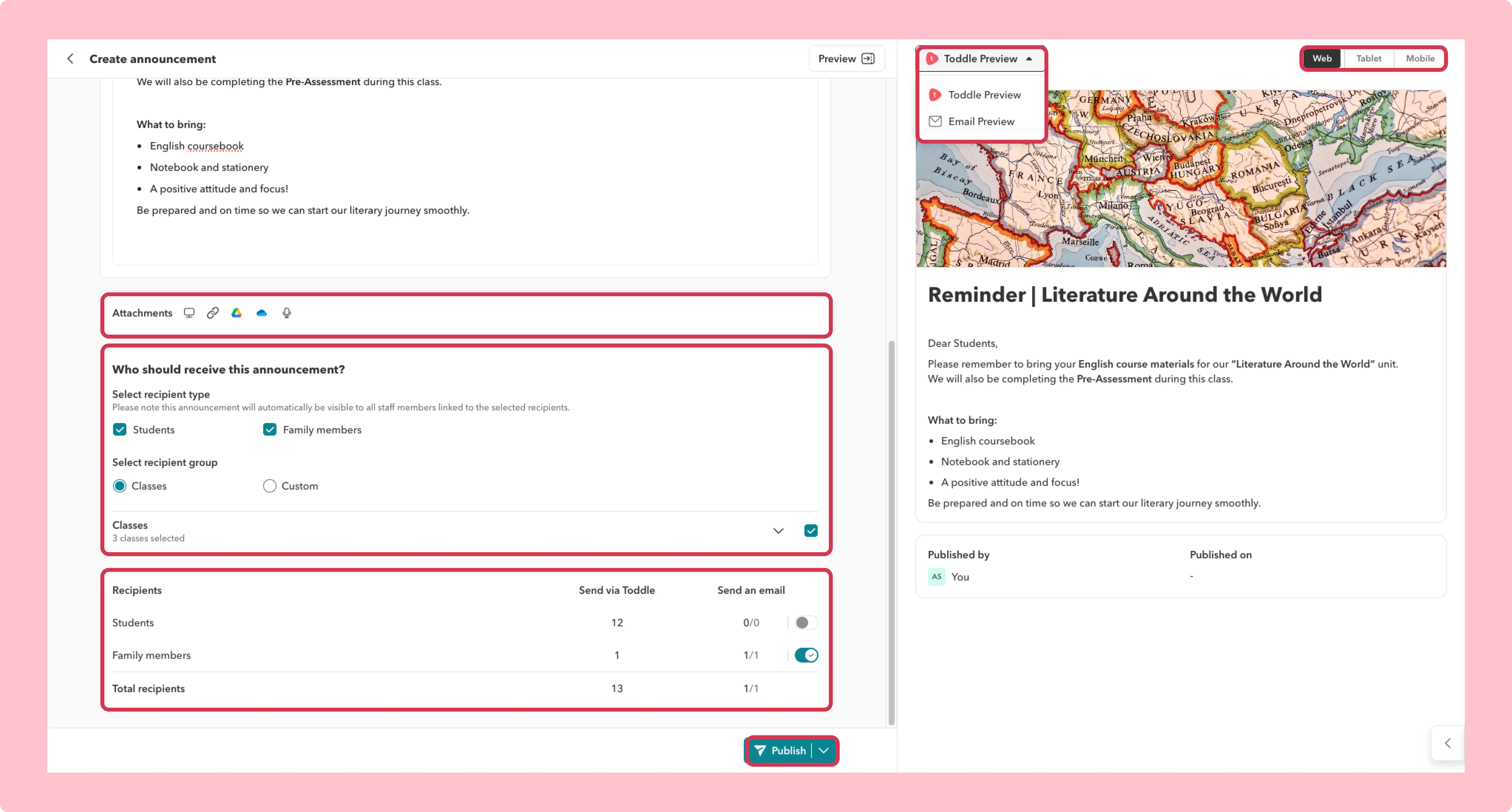The height and width of the screenshot is (812, 1512).
Task: Click the "English coursebook" bullet in the editor
Action: tap(197, 146)
